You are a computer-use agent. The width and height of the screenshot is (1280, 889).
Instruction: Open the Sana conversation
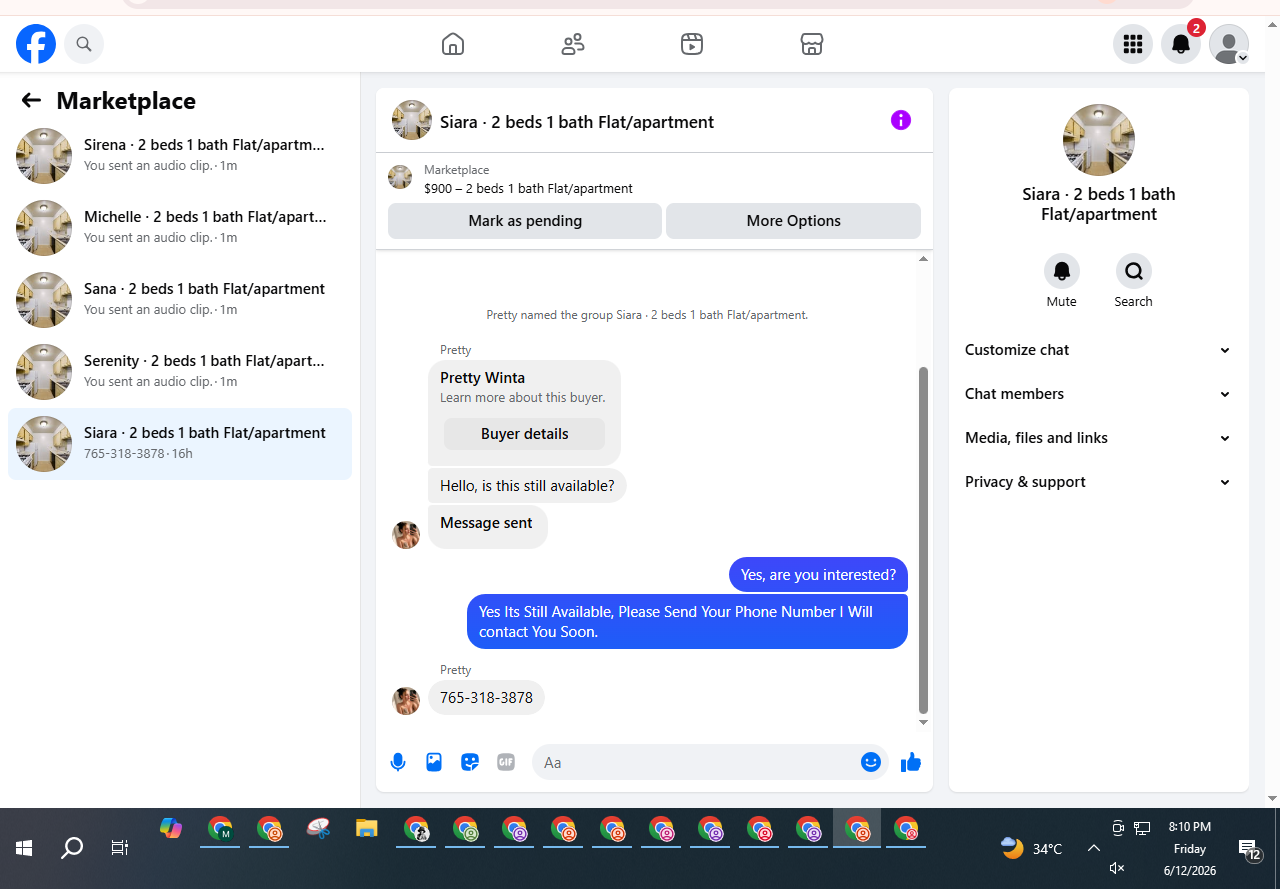click(x=180, y=300)
